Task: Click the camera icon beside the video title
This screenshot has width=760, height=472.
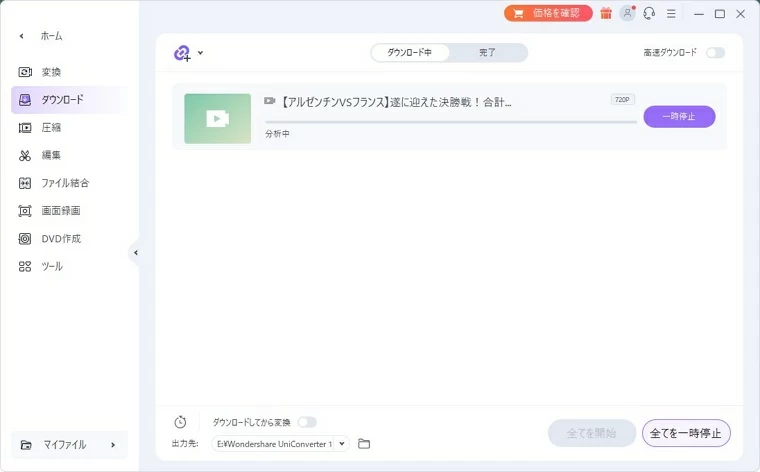Action: click(269, 101)
